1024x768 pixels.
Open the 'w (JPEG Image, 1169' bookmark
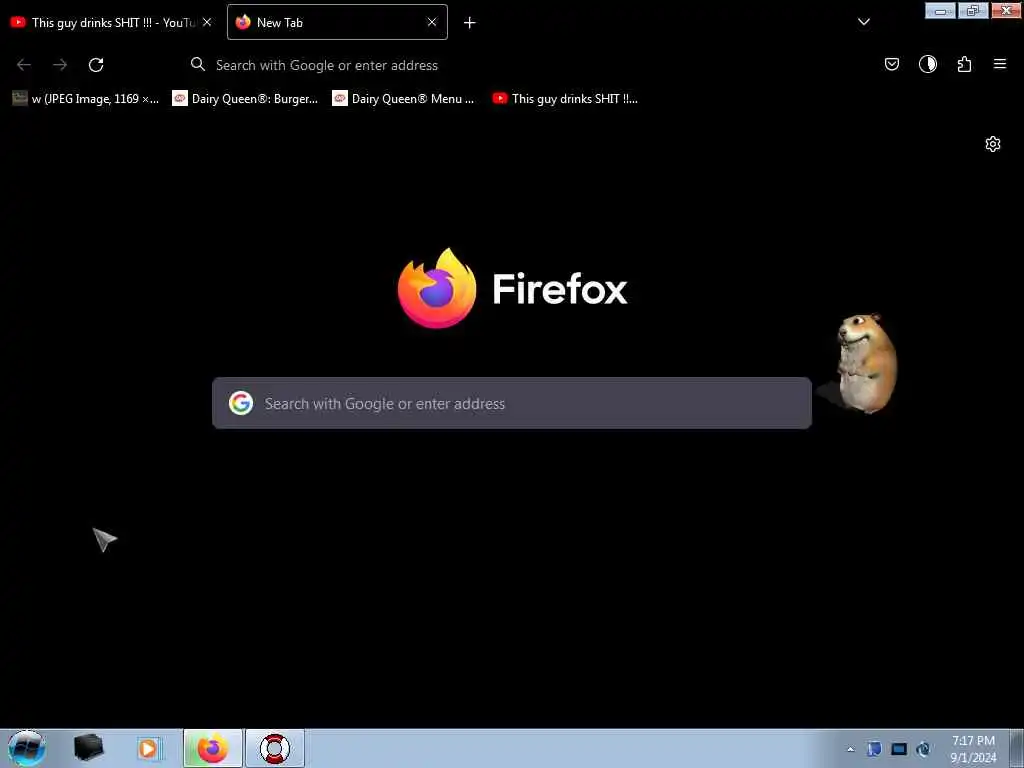[86, 99]
